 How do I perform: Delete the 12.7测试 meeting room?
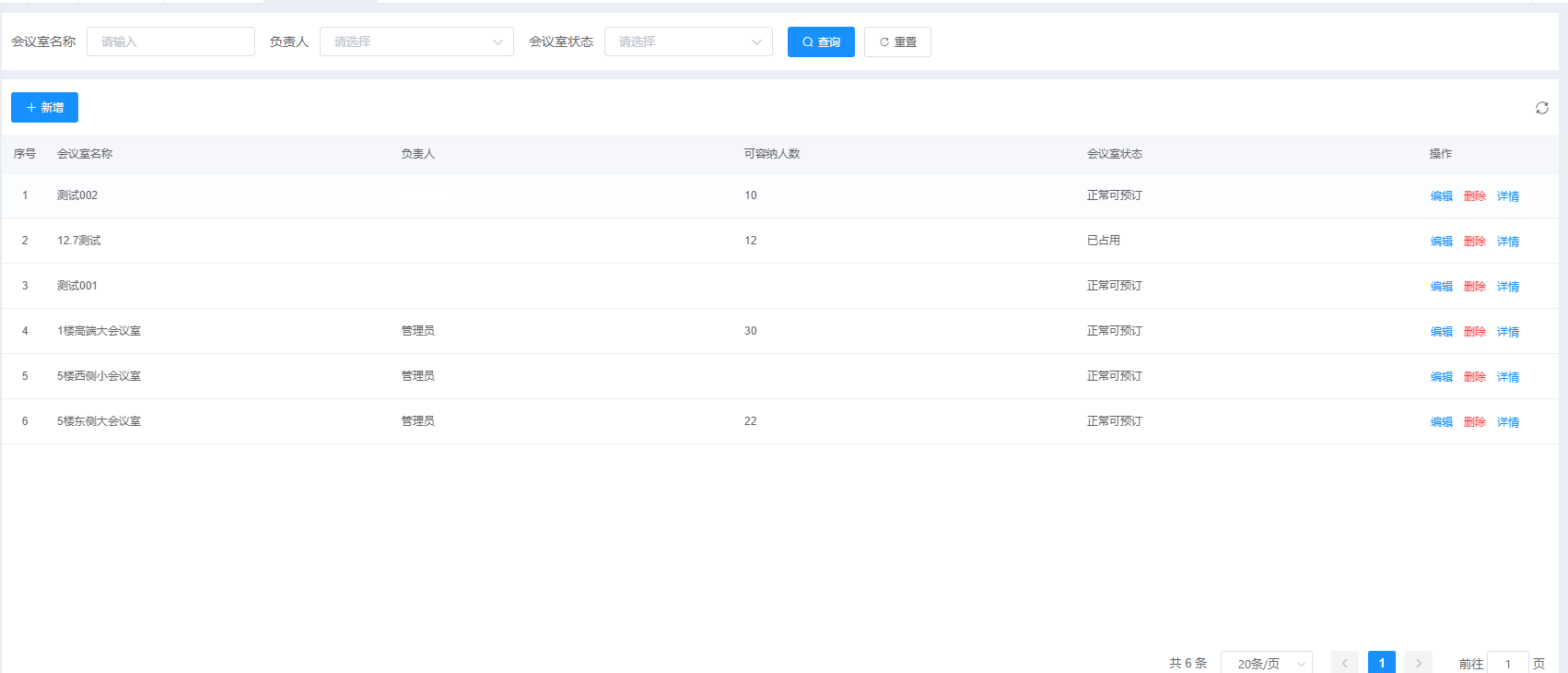(x=1474, y=242)
